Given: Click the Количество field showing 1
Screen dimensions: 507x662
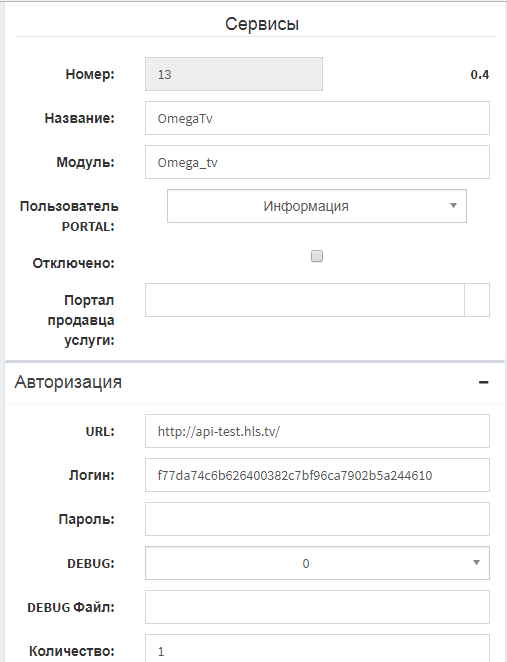Looking at the screenshot, I should 317,648.
